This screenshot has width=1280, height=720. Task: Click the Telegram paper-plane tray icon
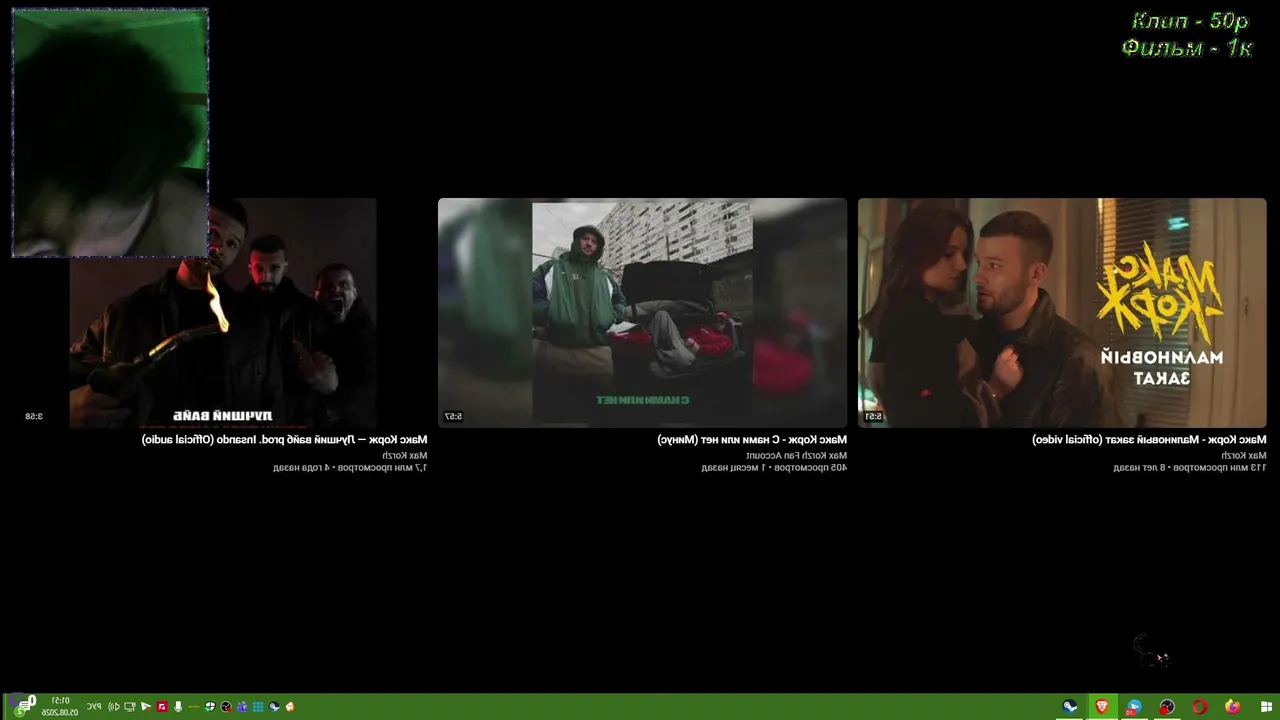point(146,707)
